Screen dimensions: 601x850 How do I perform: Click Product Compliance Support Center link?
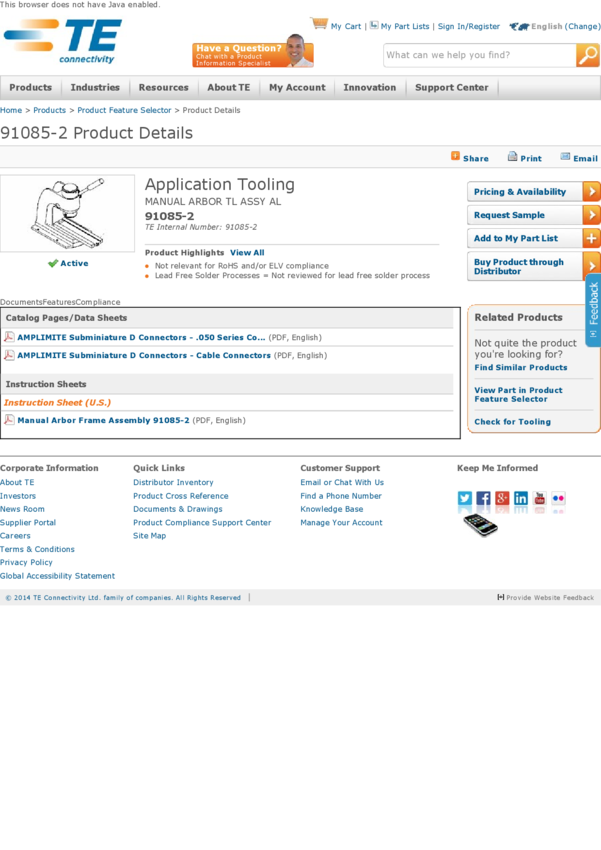tap(202, 522)
